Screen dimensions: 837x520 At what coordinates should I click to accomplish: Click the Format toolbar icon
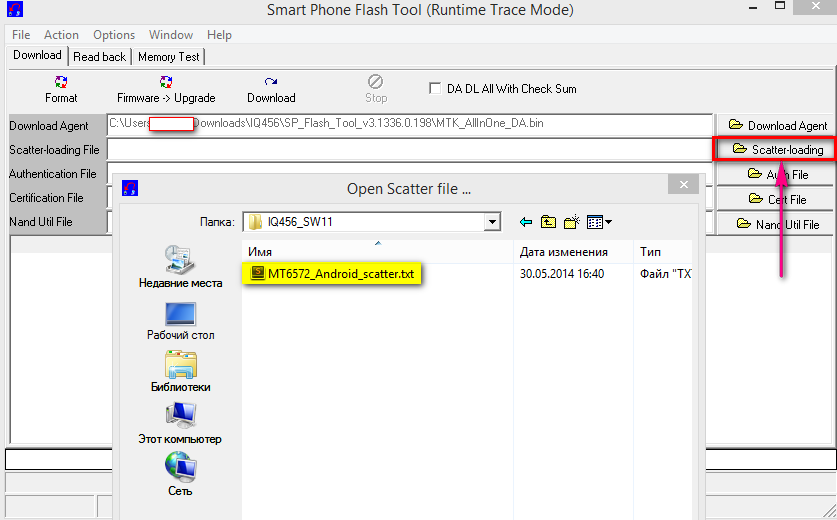point(61,88)
